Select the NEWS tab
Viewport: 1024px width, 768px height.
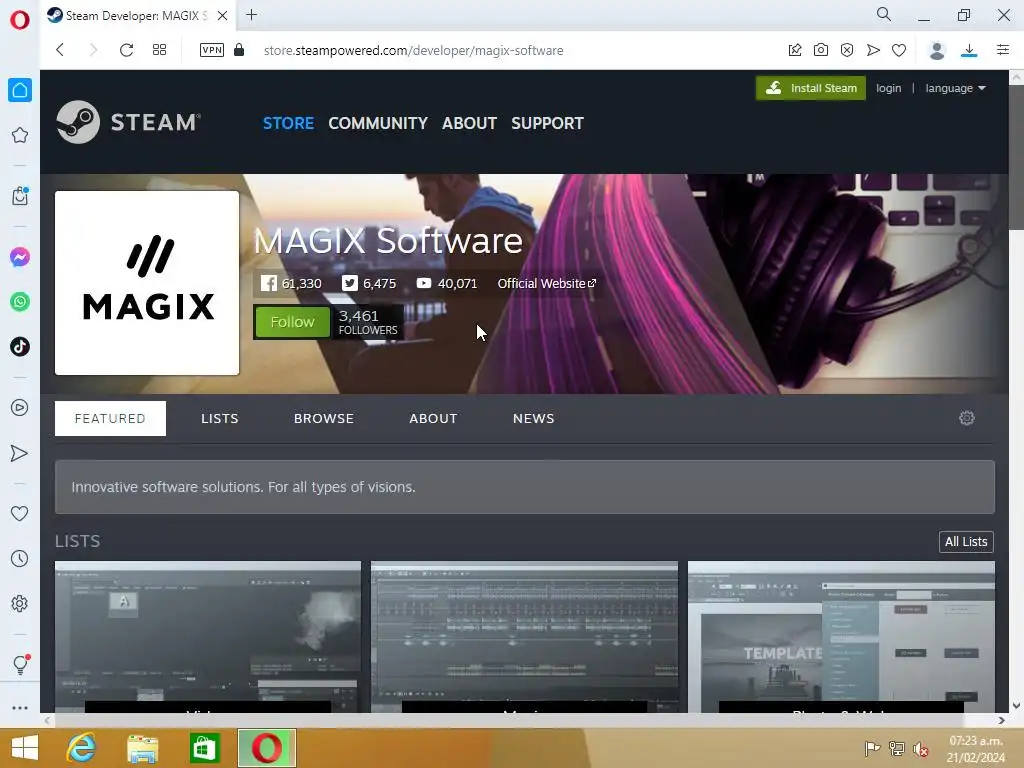pos(534,419)
